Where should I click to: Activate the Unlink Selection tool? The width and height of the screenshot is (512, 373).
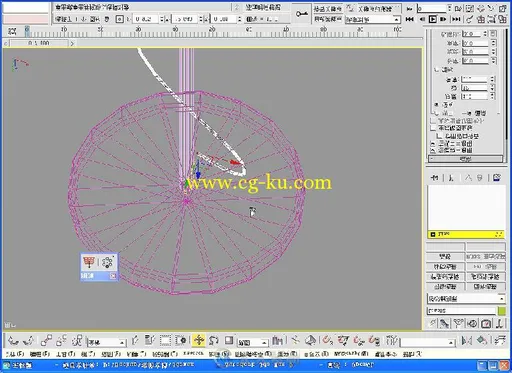click(62, 341)
